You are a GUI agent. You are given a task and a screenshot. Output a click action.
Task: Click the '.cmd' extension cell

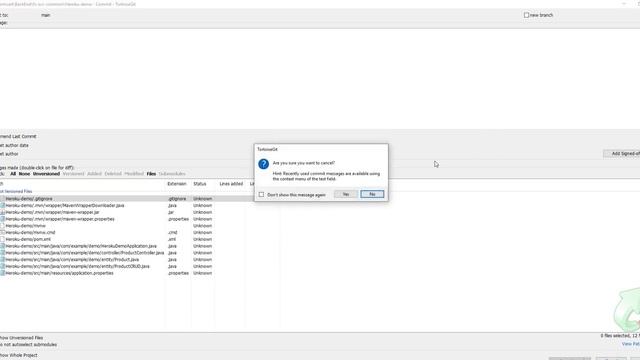click(172, 232)
